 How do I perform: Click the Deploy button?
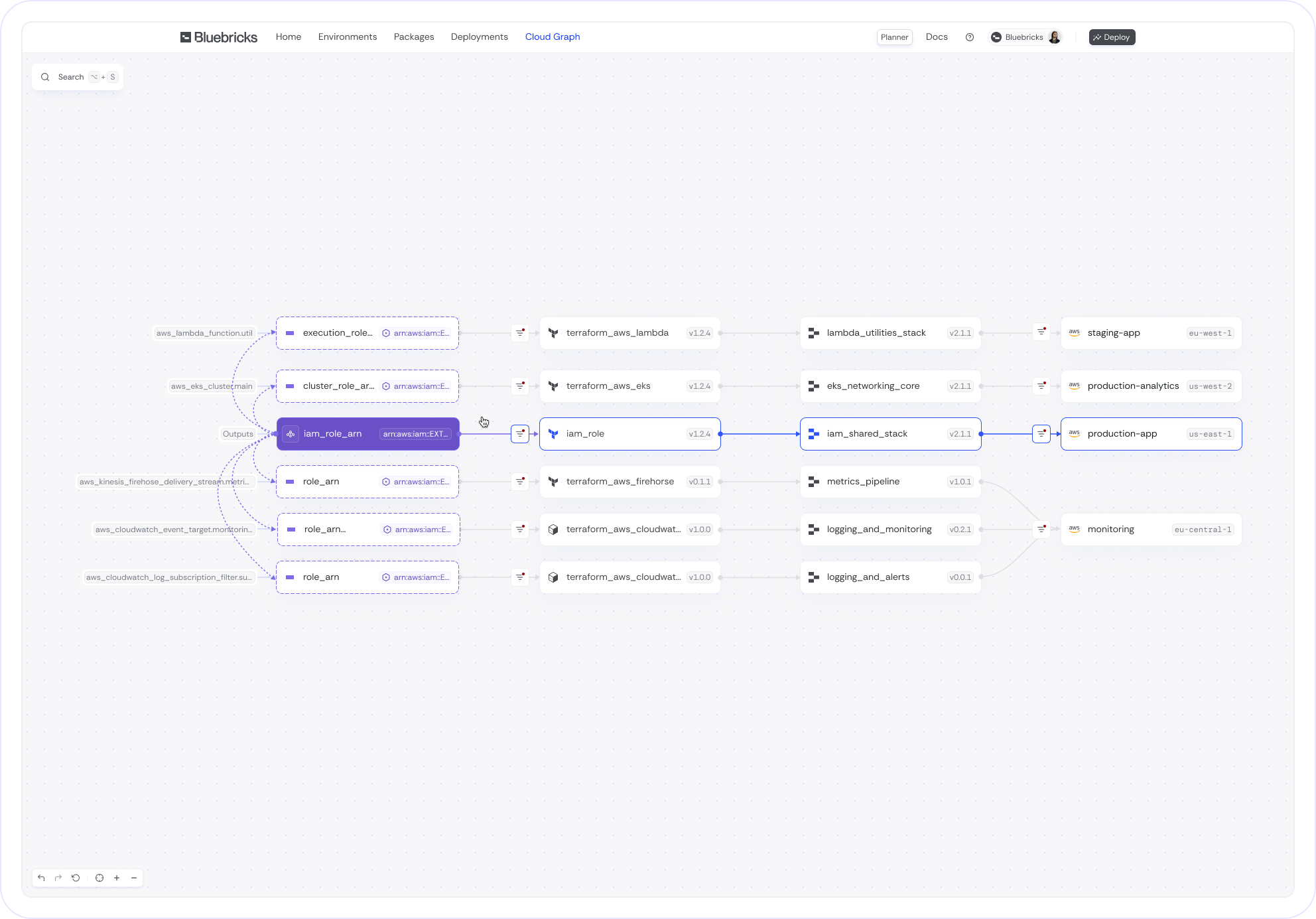1112,37
